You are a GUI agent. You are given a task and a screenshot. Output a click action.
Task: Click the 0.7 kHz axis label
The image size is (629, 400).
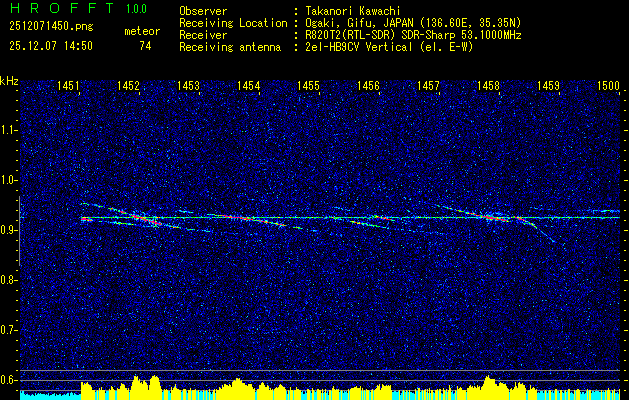click(9, 330)
